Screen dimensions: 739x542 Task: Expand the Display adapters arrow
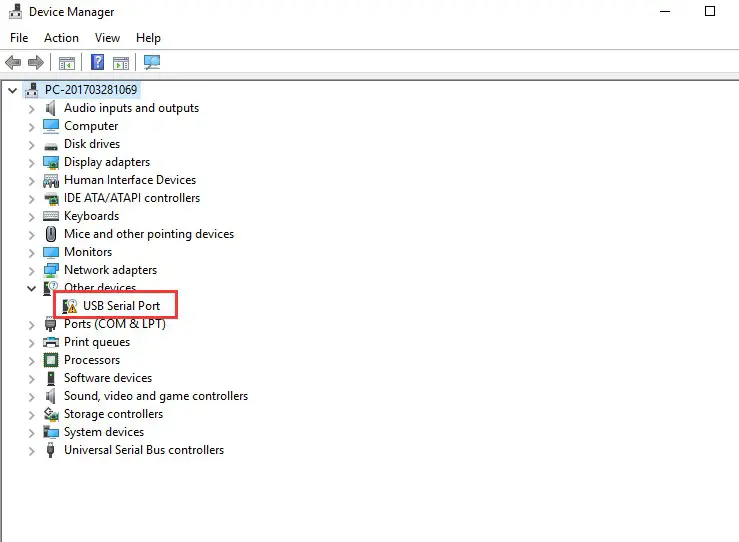click(x=32, y=163)
